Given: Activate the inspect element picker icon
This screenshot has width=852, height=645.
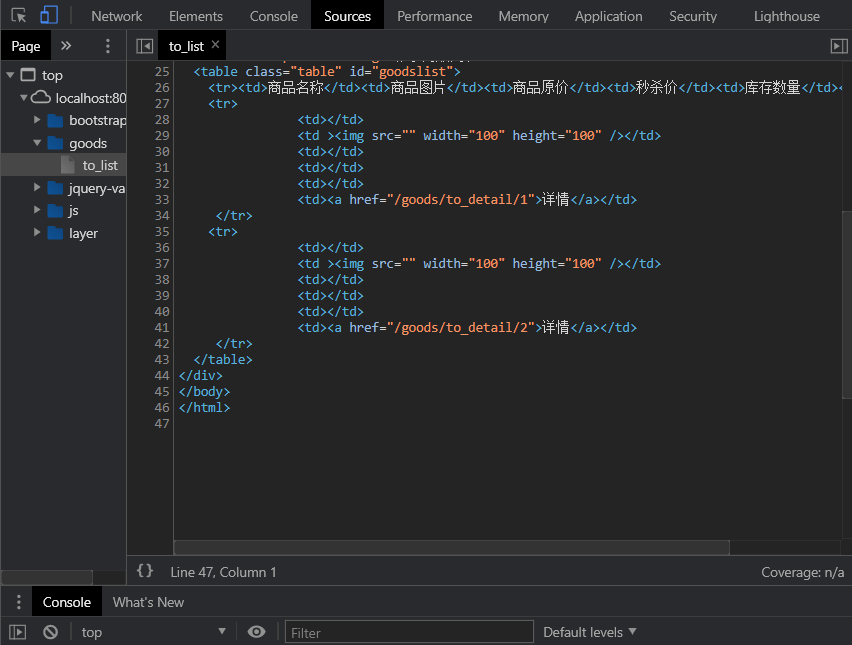Looking at the screenshot, I should coord(19,16).
